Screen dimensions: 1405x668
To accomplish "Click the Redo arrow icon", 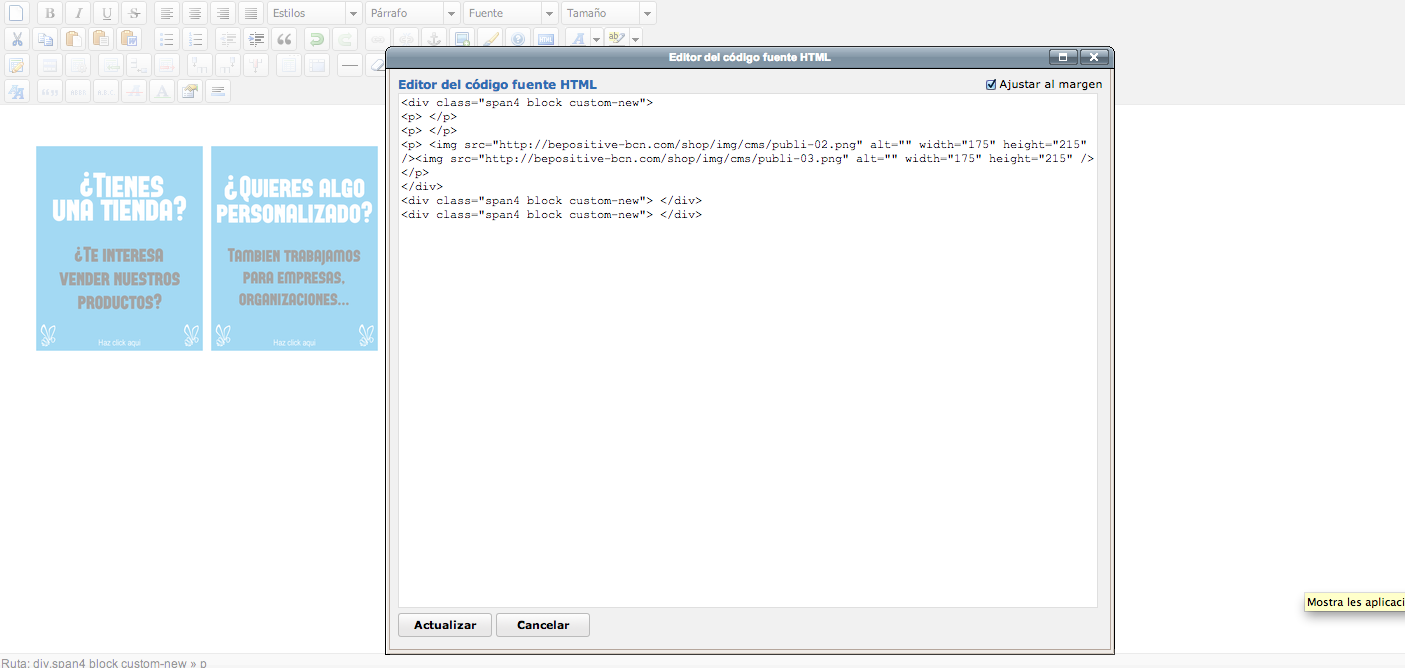I will [345, 39].
